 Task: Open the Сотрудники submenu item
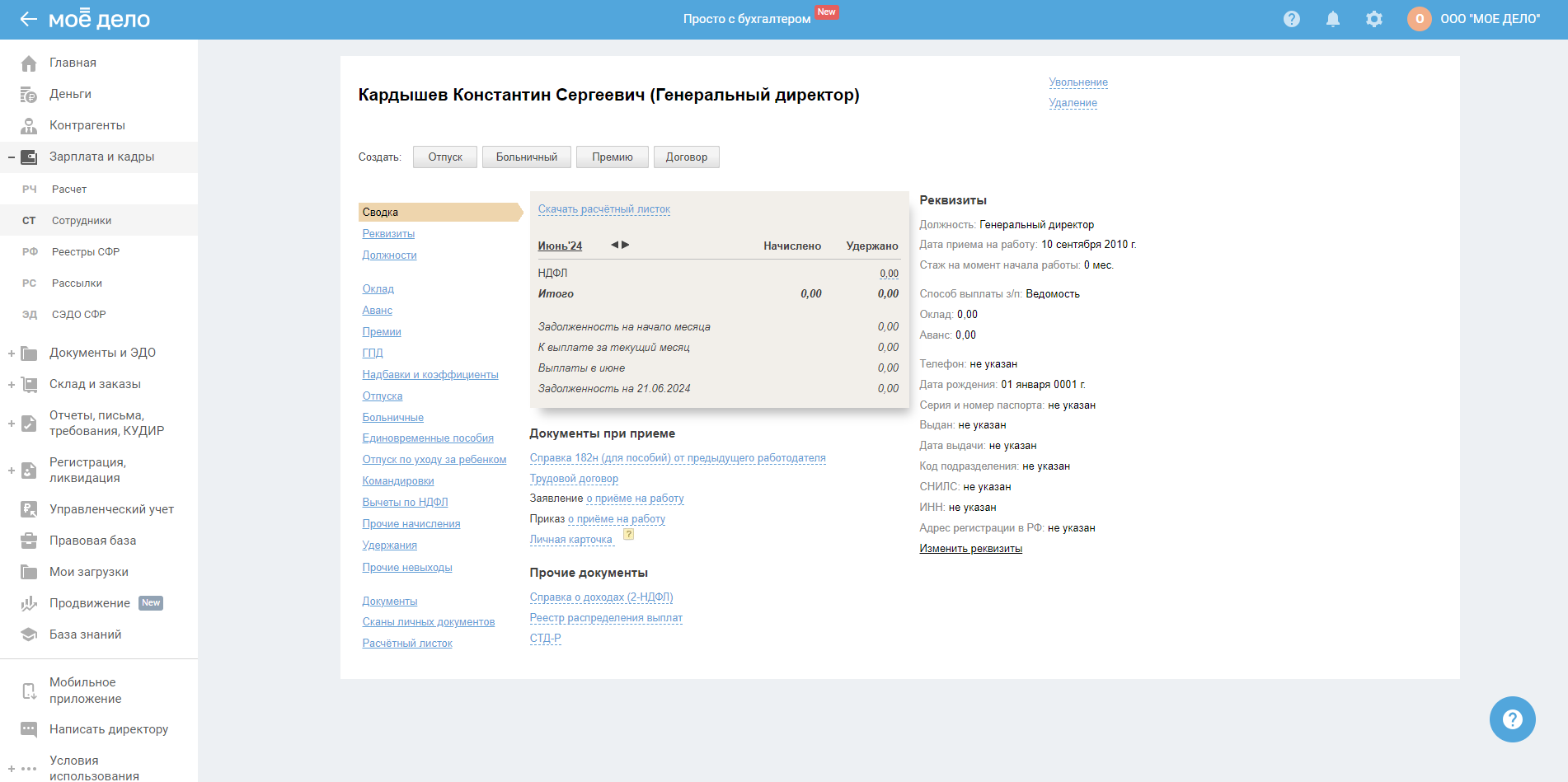(82, 221)
